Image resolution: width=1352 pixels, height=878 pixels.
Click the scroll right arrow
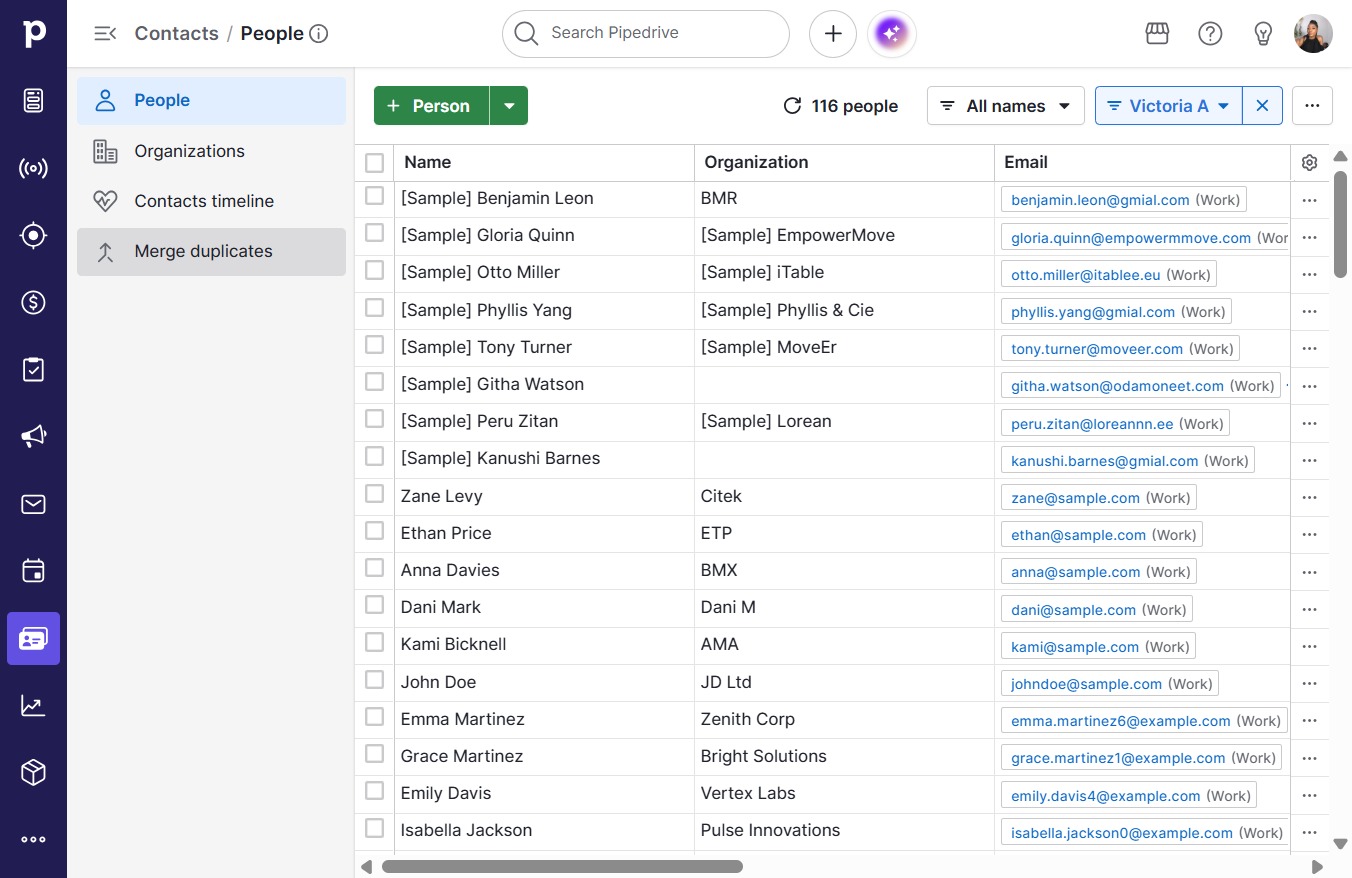[1317, 867]
